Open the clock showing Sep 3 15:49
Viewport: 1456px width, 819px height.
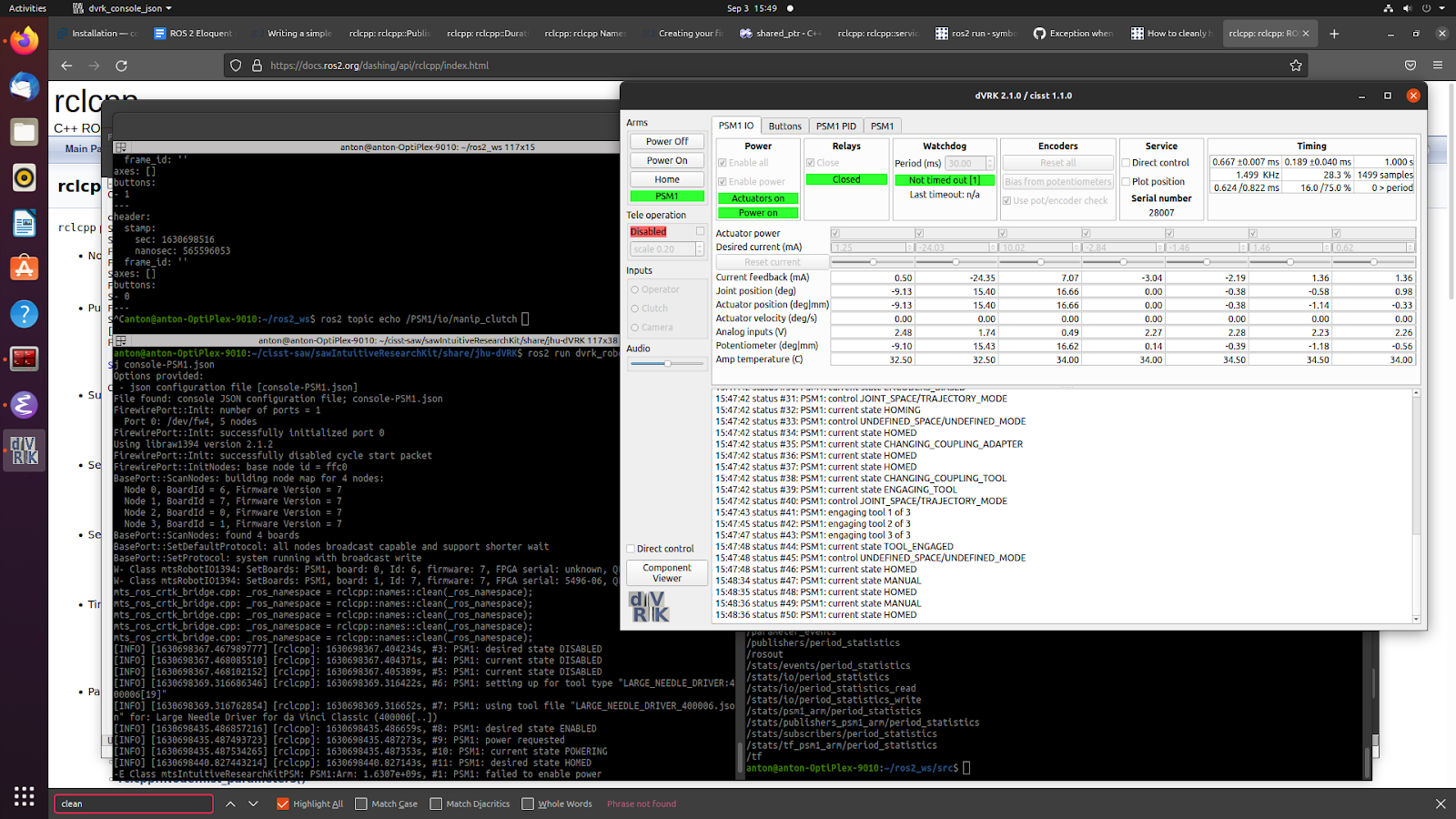point(752,8)
